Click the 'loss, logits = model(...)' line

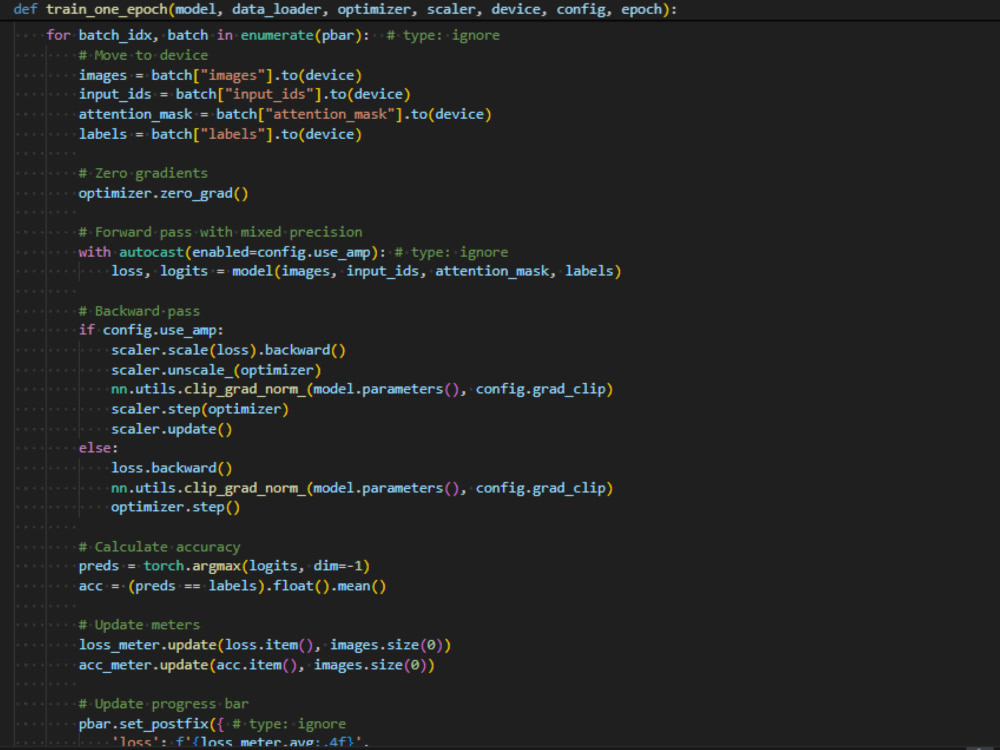click(x=366, y=271)
